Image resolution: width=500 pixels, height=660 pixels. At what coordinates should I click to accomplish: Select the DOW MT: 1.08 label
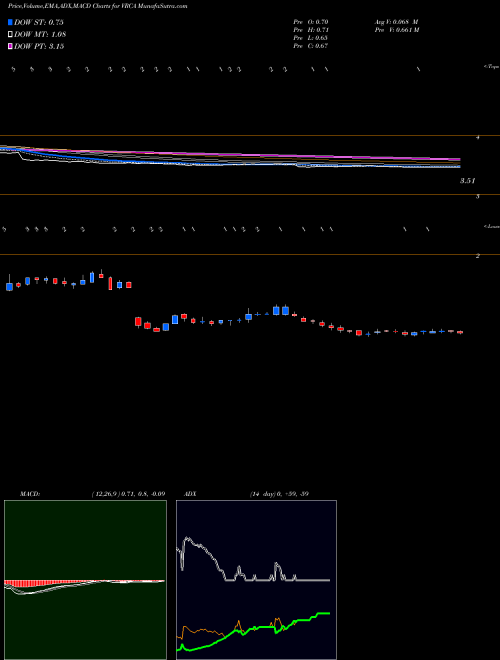click(40, 35)
